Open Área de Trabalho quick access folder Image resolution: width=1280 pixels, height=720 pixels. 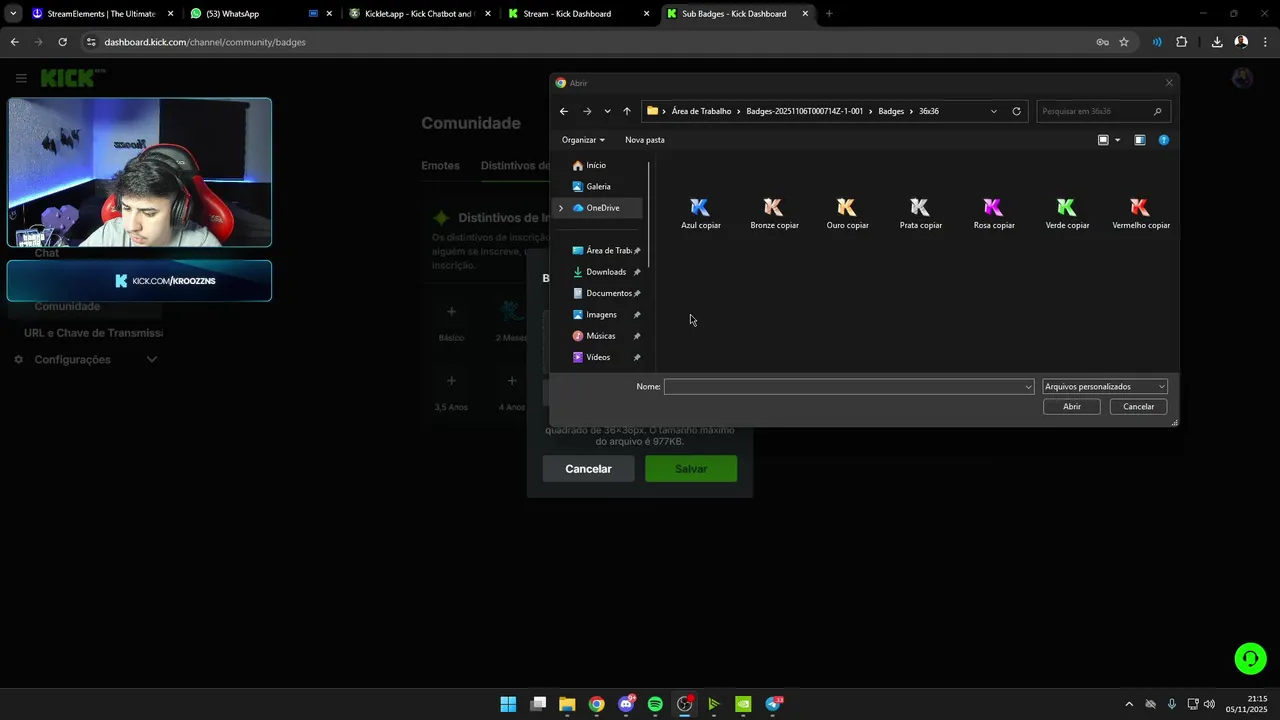(x=606, y=251)
